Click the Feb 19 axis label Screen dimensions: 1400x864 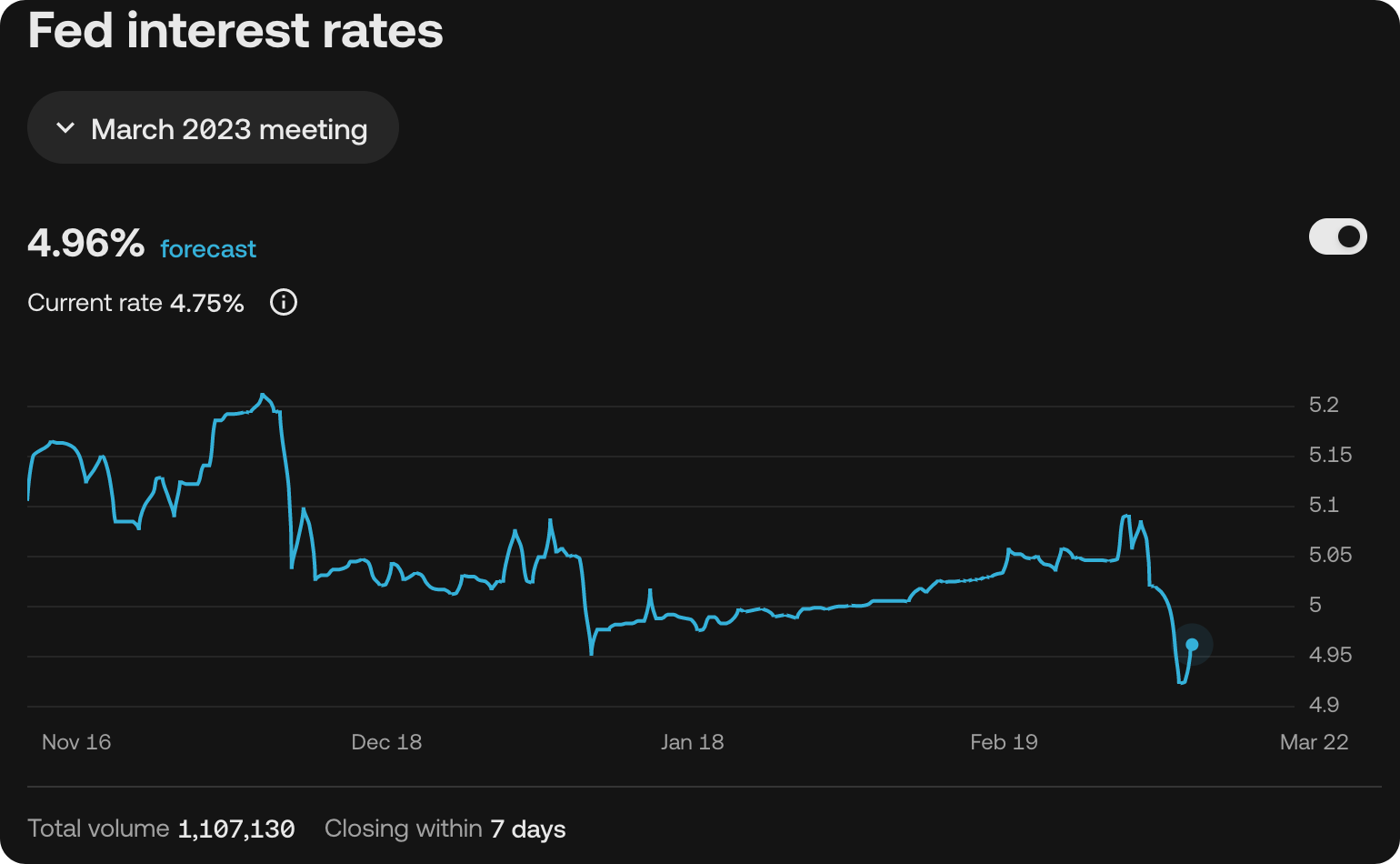pyautogui.click(x=1004, y=742)
